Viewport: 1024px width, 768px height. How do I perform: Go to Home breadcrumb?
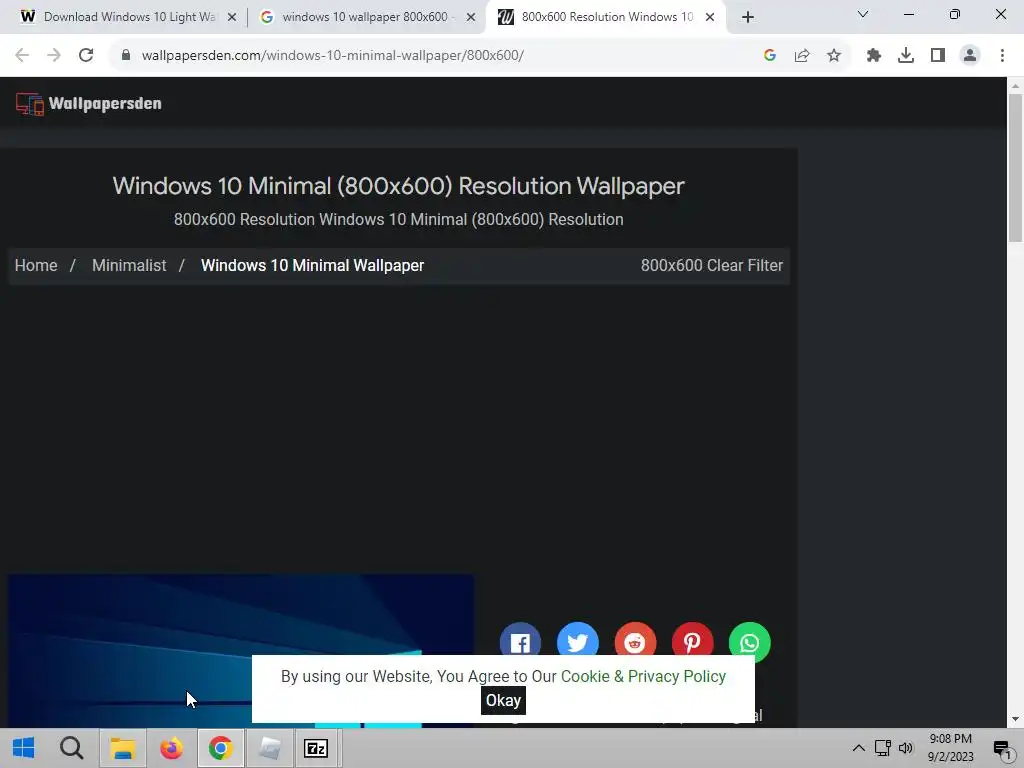pyautogui.click(x=36, y=266)
